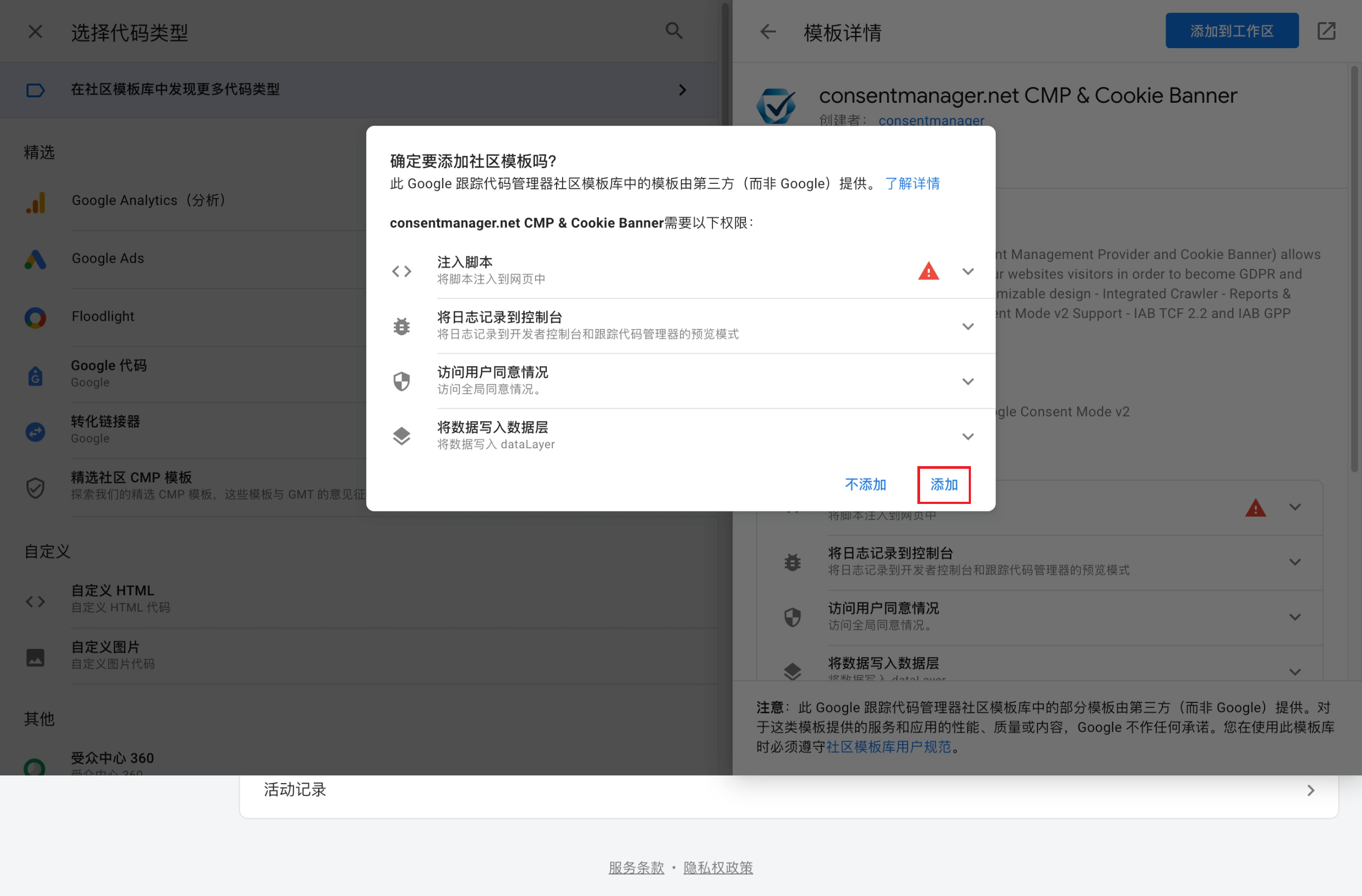The image size is (1362, 896).
Task: Click the Google 代码 template icon
Action: point(36,375)
